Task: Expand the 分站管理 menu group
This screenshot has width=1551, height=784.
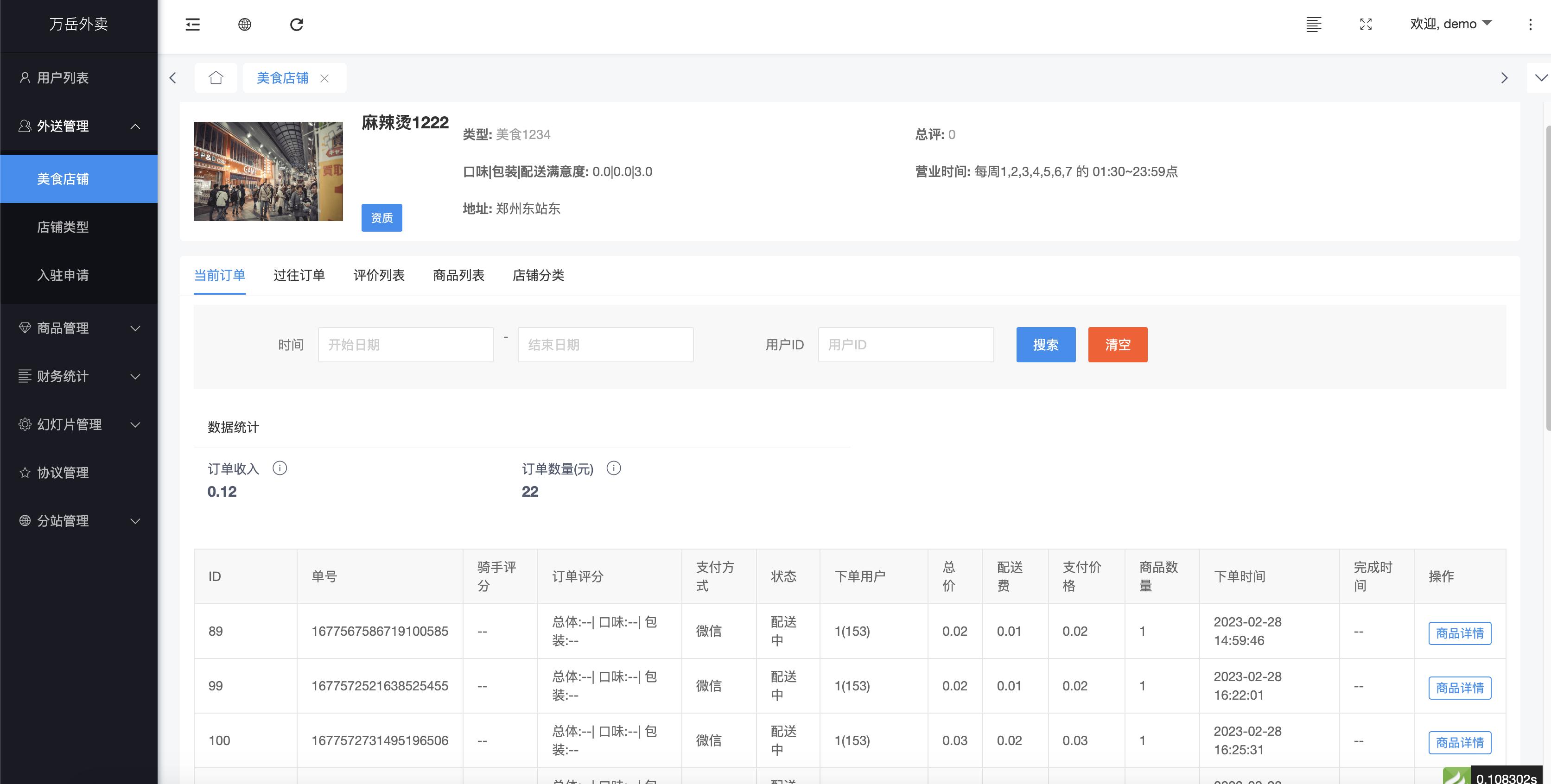Action: click(79, 520)
